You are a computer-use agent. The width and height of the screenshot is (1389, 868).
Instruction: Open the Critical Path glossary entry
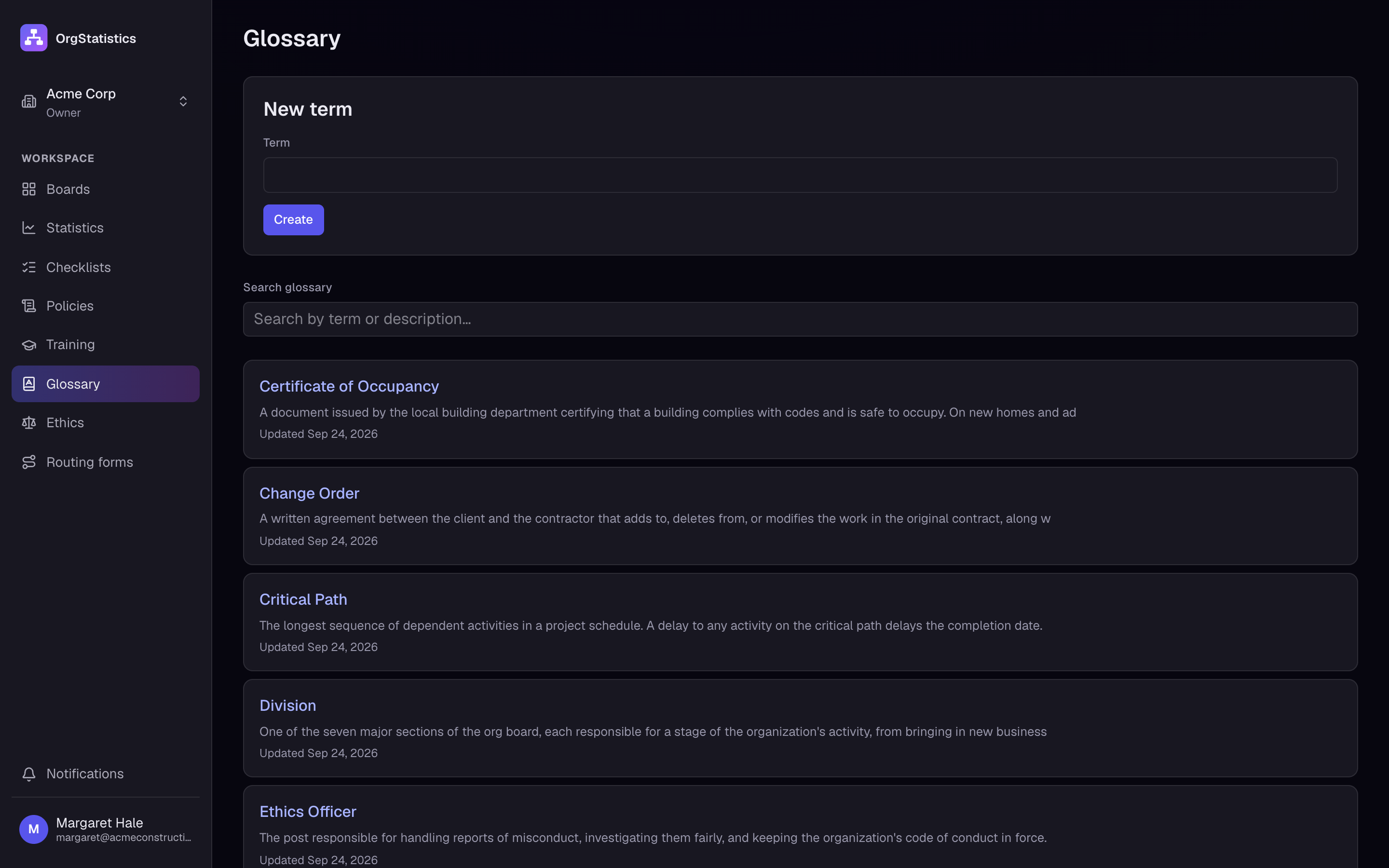[x=303, y=599]
